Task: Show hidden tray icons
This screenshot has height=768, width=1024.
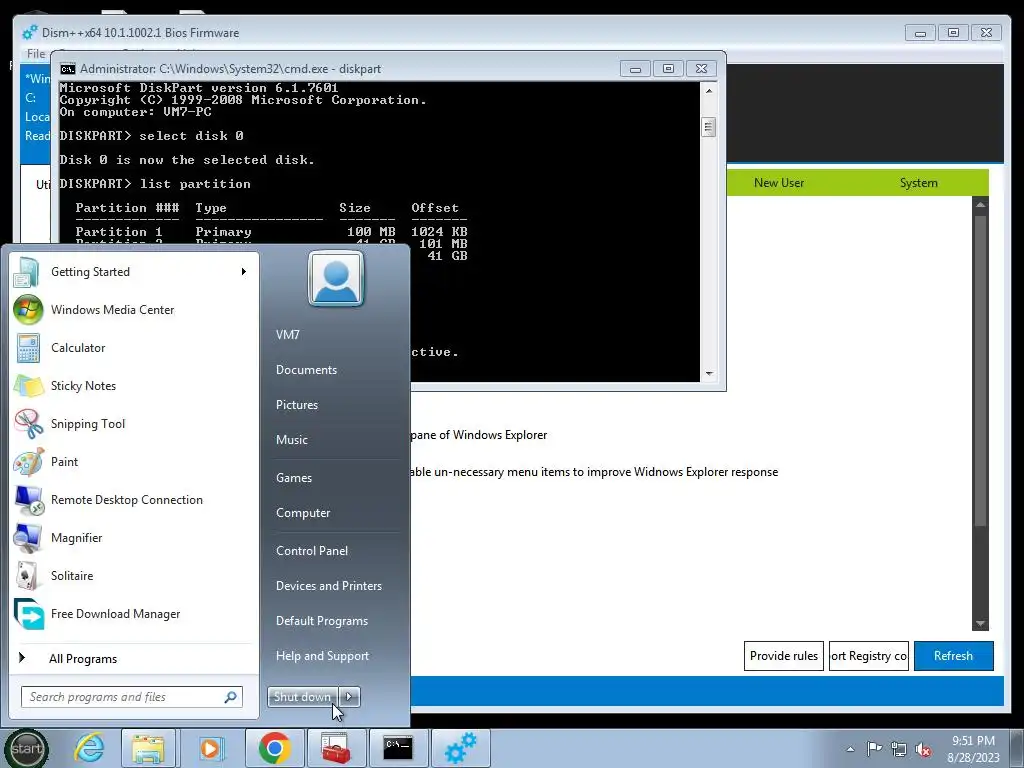Action: coord(850,749)
